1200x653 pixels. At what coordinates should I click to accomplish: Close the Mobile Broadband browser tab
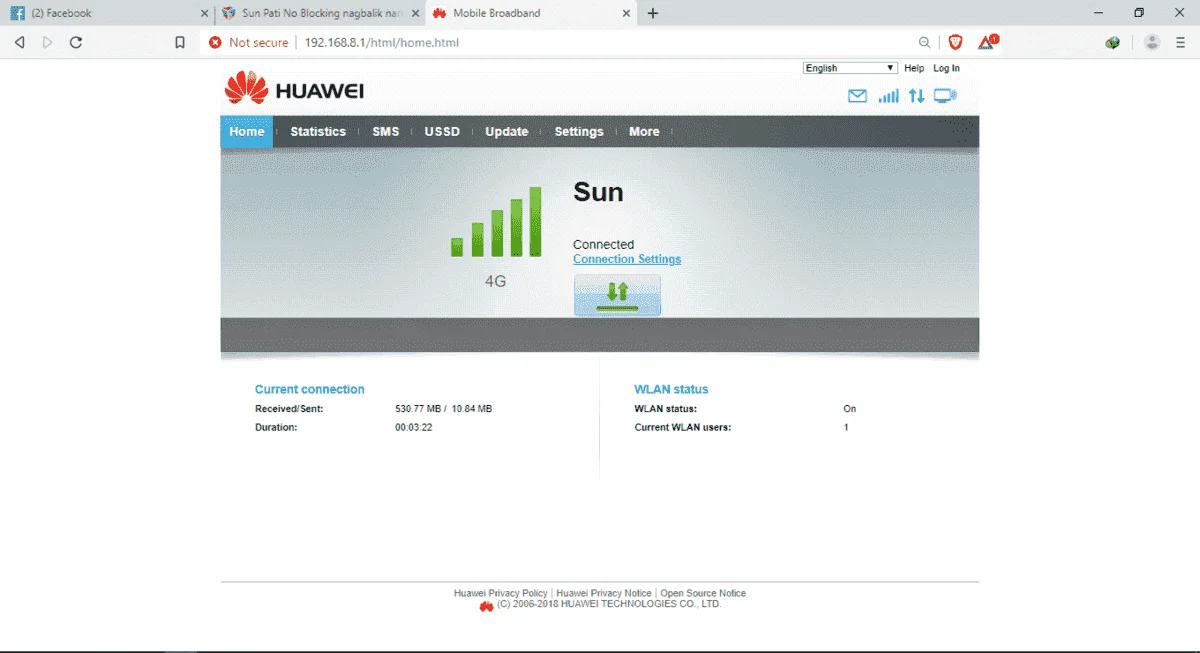coord(627,13)
